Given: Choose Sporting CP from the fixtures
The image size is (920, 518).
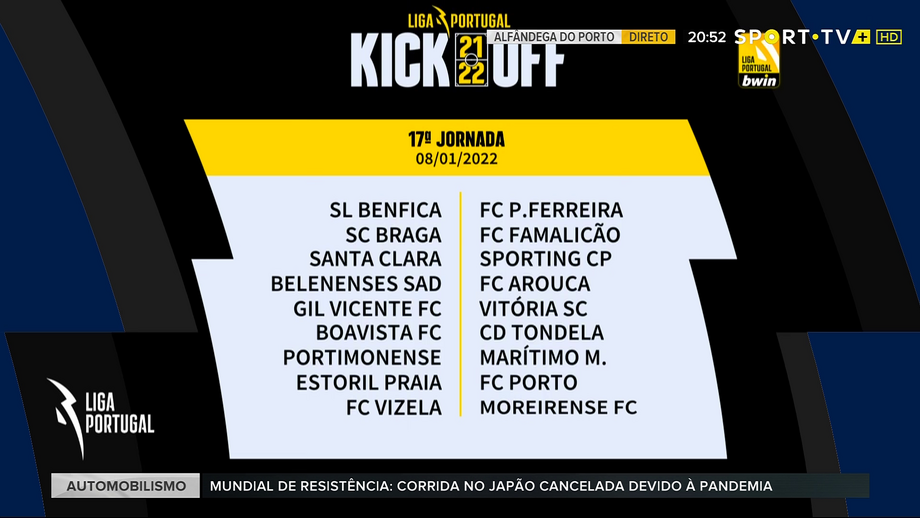Looking at the screenshot, I should tap(545, 259).
